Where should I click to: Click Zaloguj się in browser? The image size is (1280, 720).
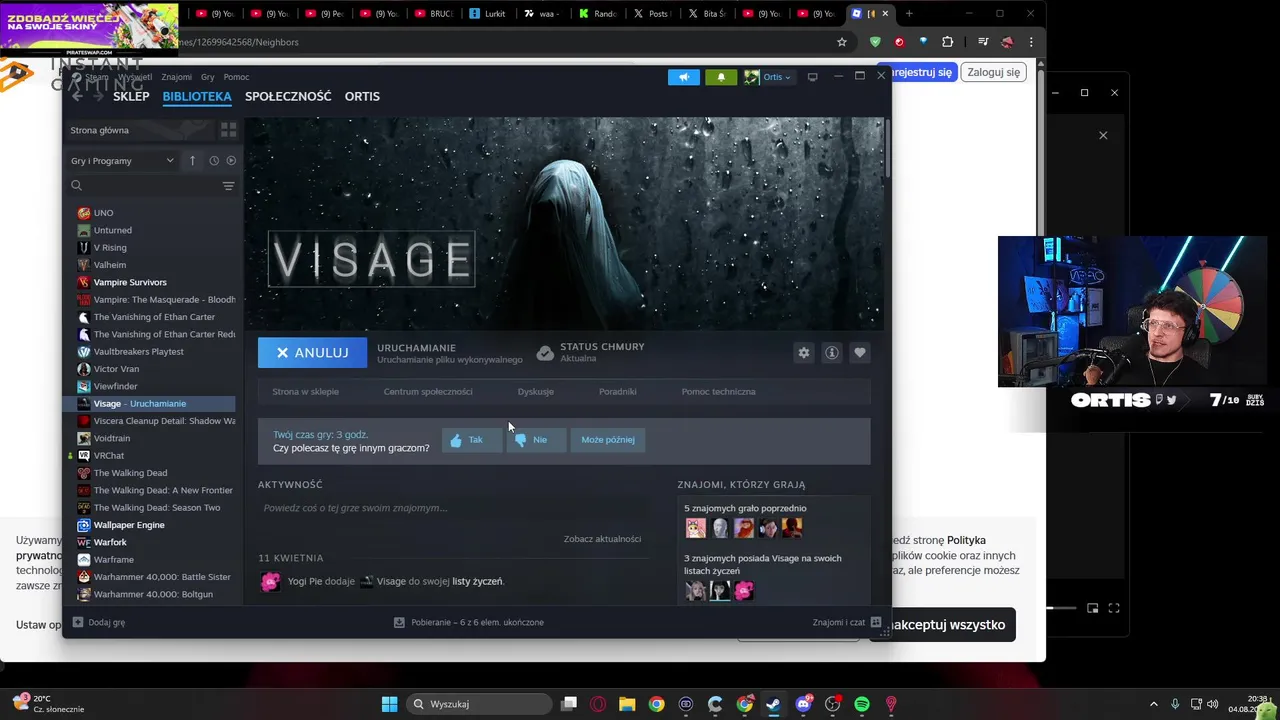pos(993,72)
